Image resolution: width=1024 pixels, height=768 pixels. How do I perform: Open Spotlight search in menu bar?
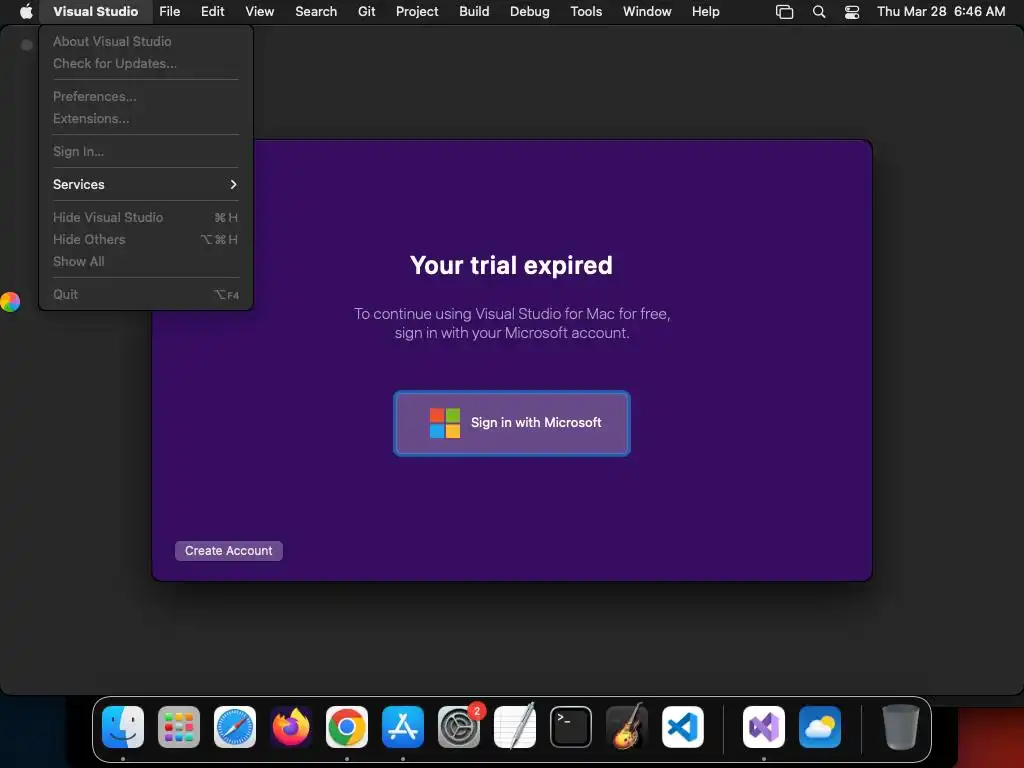(x=819, y=12)
